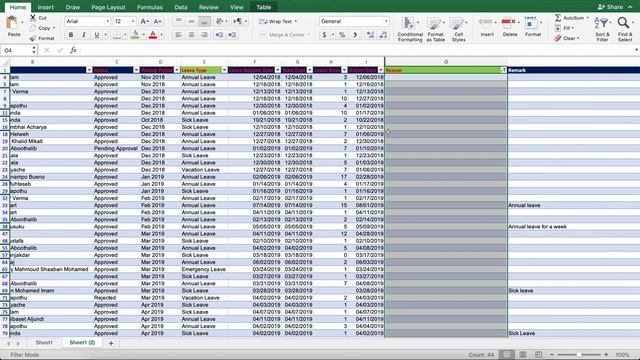Click the Format painter brush icon
Viewport: 640px width, 360px height.
[33, 38]
